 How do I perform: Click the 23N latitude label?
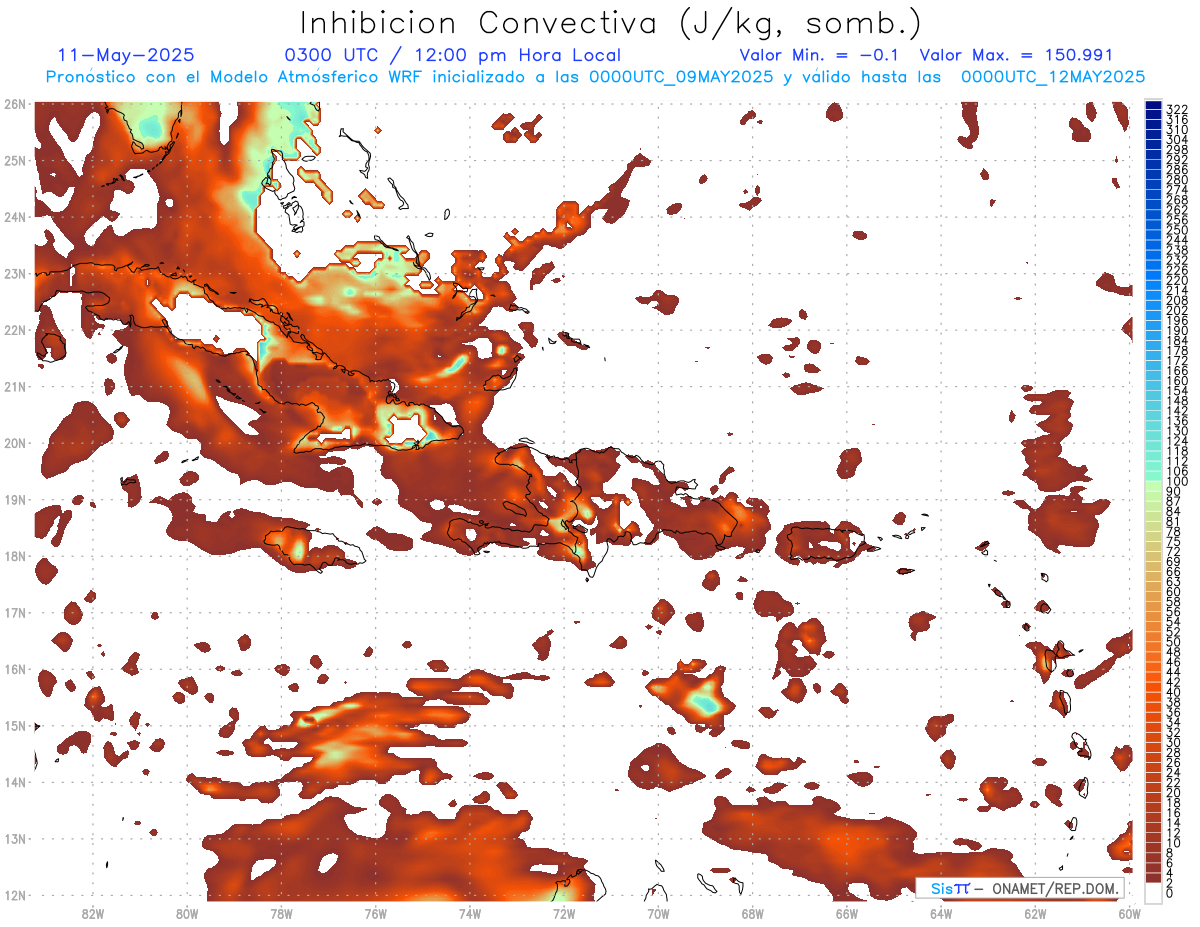[x=15, y=274]
